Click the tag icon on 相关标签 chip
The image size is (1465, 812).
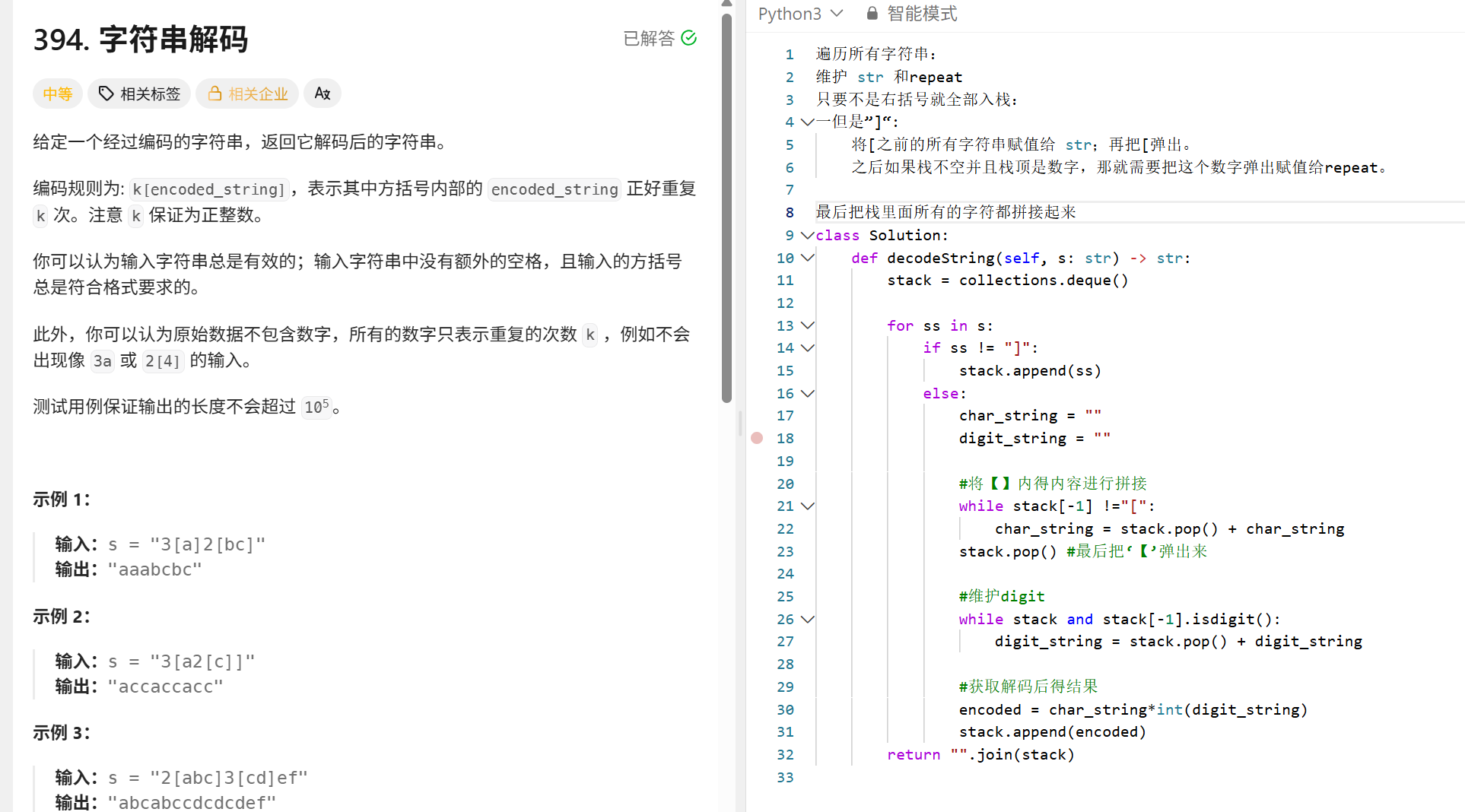coord(106,94)
